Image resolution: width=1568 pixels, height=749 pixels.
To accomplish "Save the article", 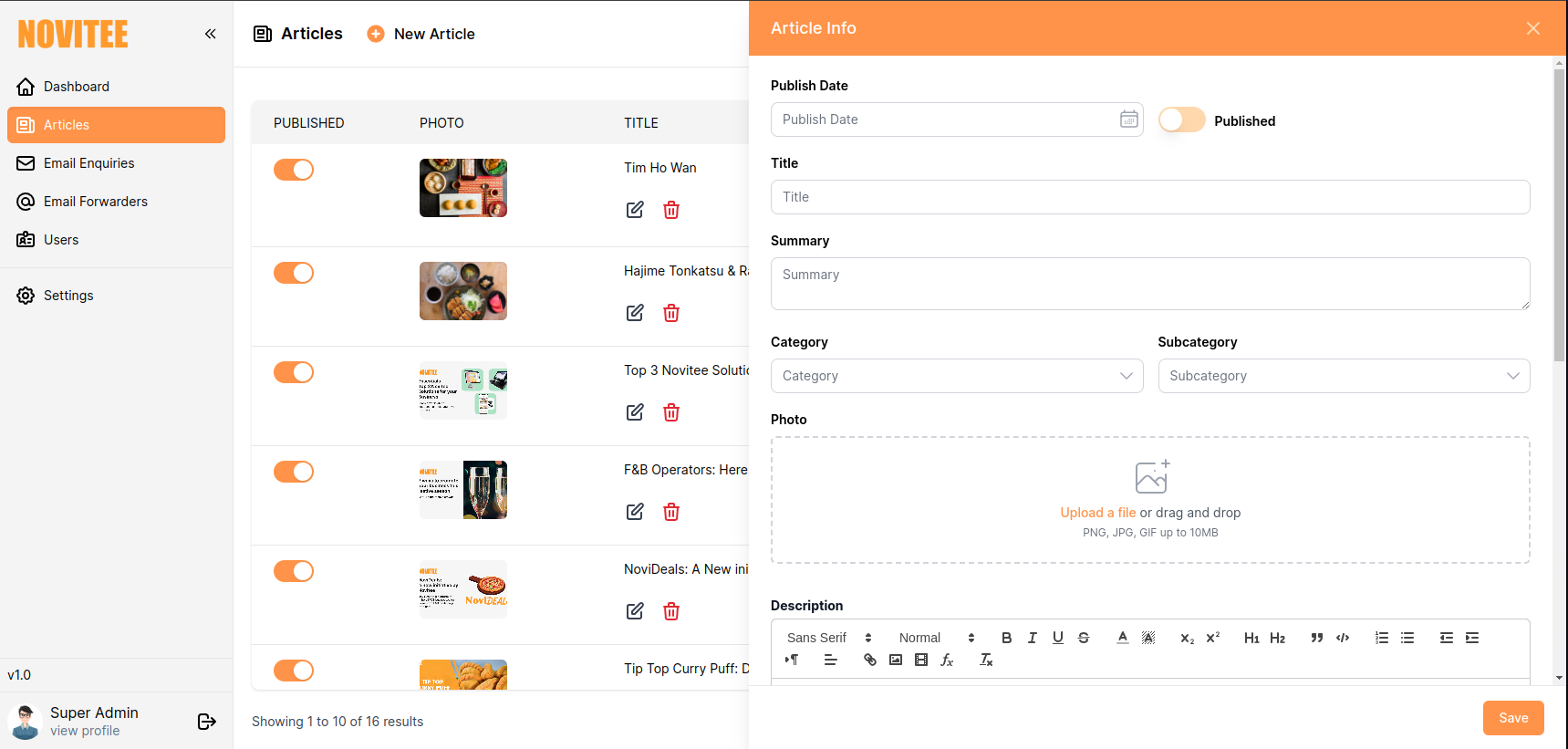I will [1512, 718].
